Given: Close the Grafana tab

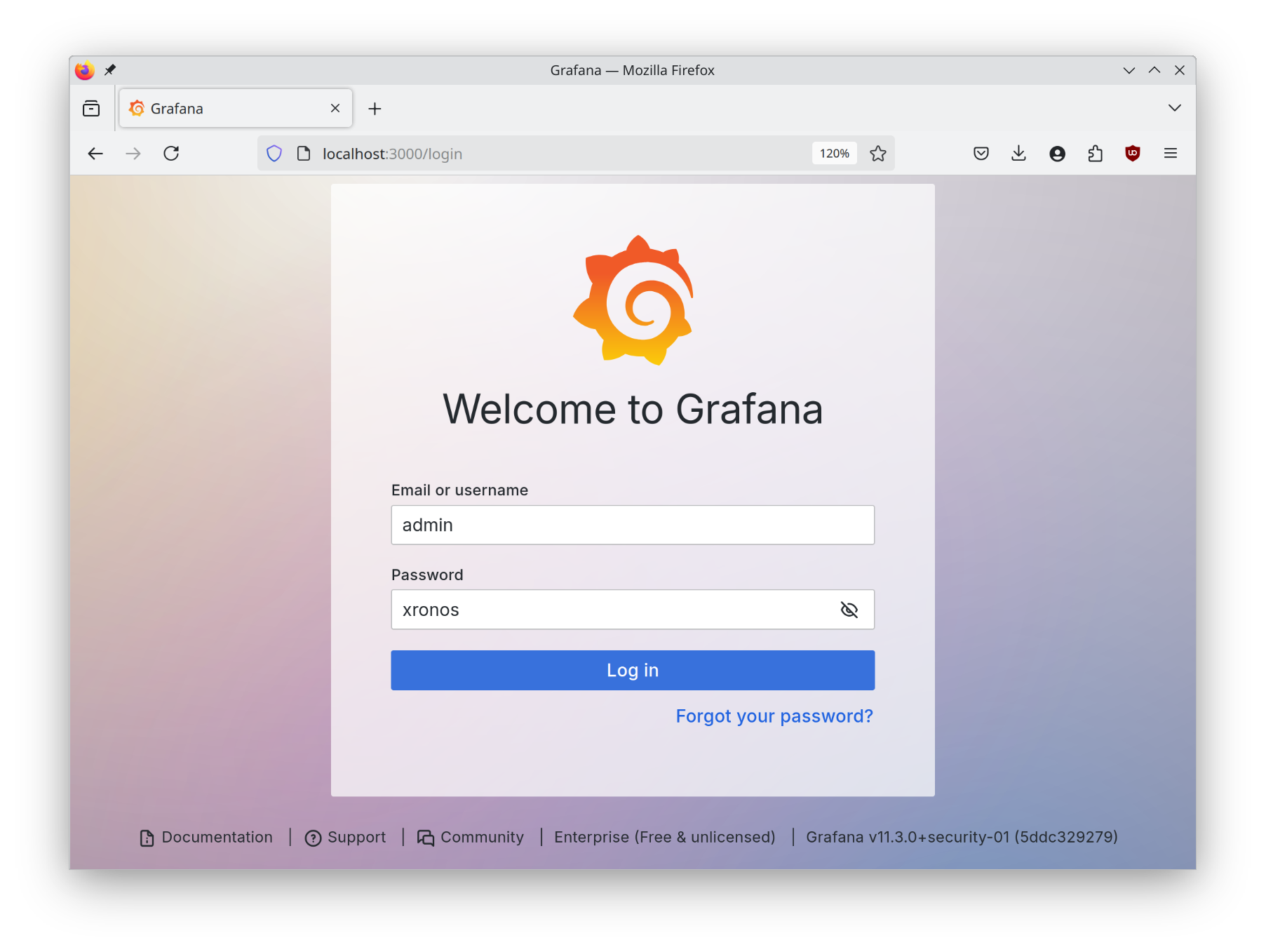Looking at the screenshot, I should click(335, 108).
